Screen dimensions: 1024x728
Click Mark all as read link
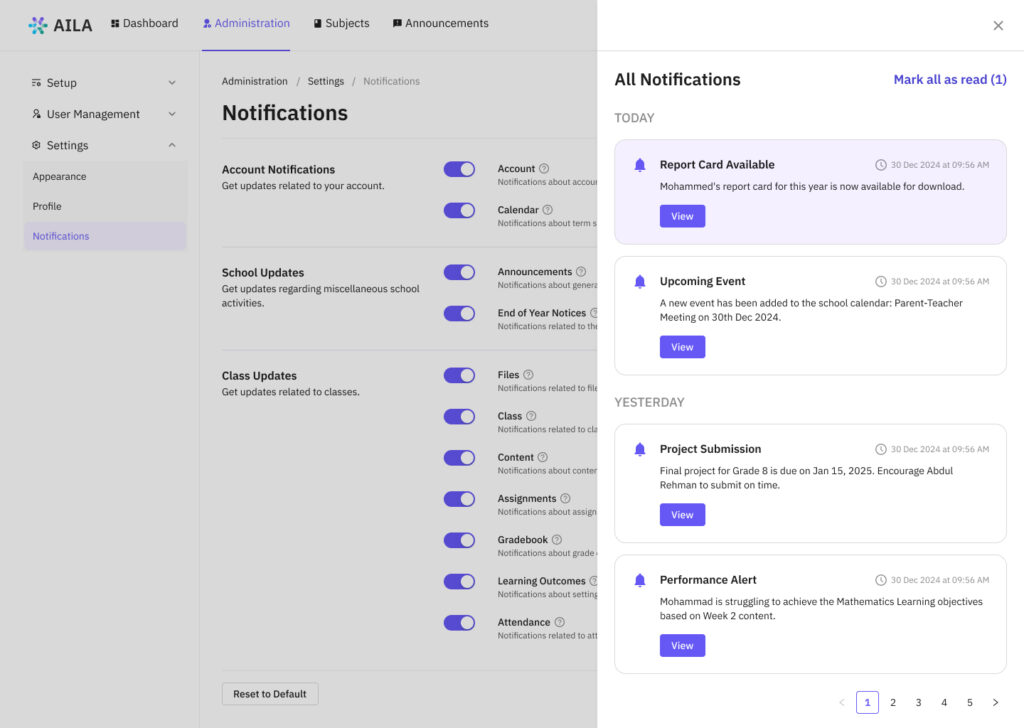click(x=949, y=80)
